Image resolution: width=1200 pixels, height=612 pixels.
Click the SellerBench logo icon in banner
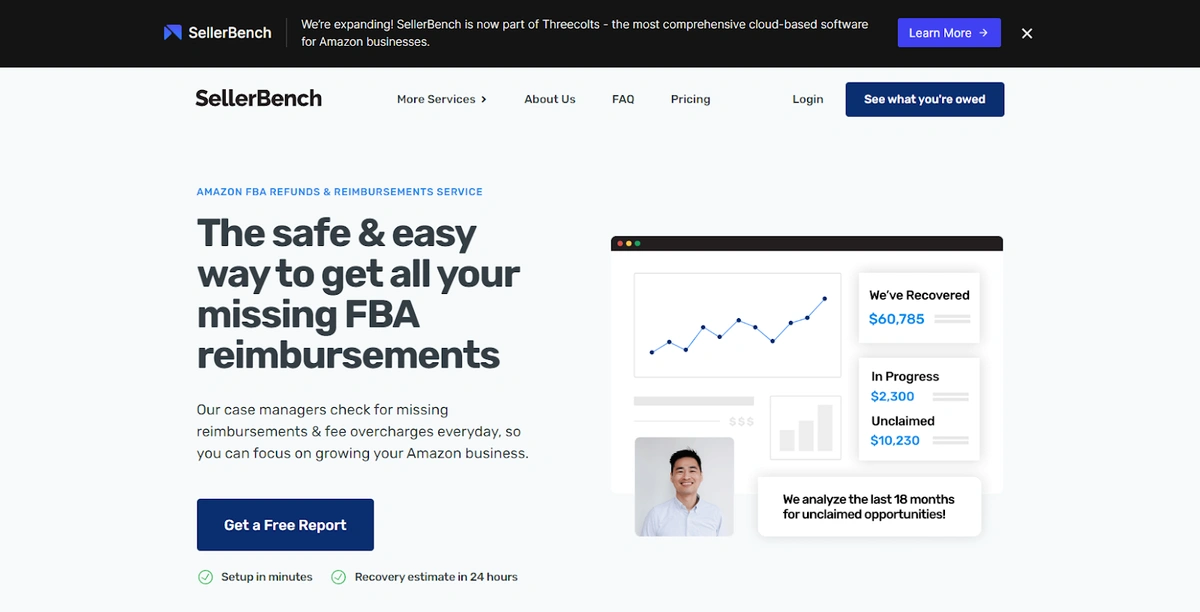click(x=173, y=33)
